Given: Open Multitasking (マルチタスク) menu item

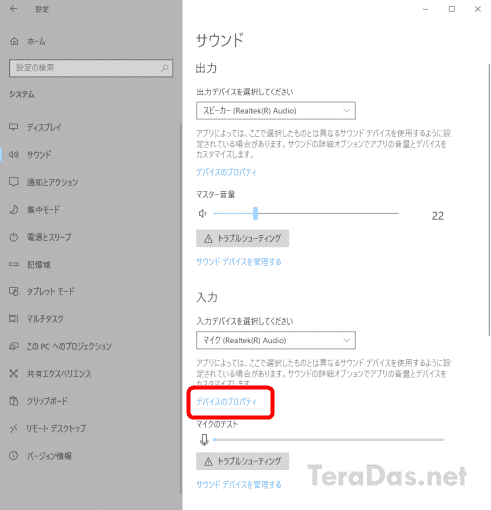Looking at the screenshot, I should [x=45, y=319].
